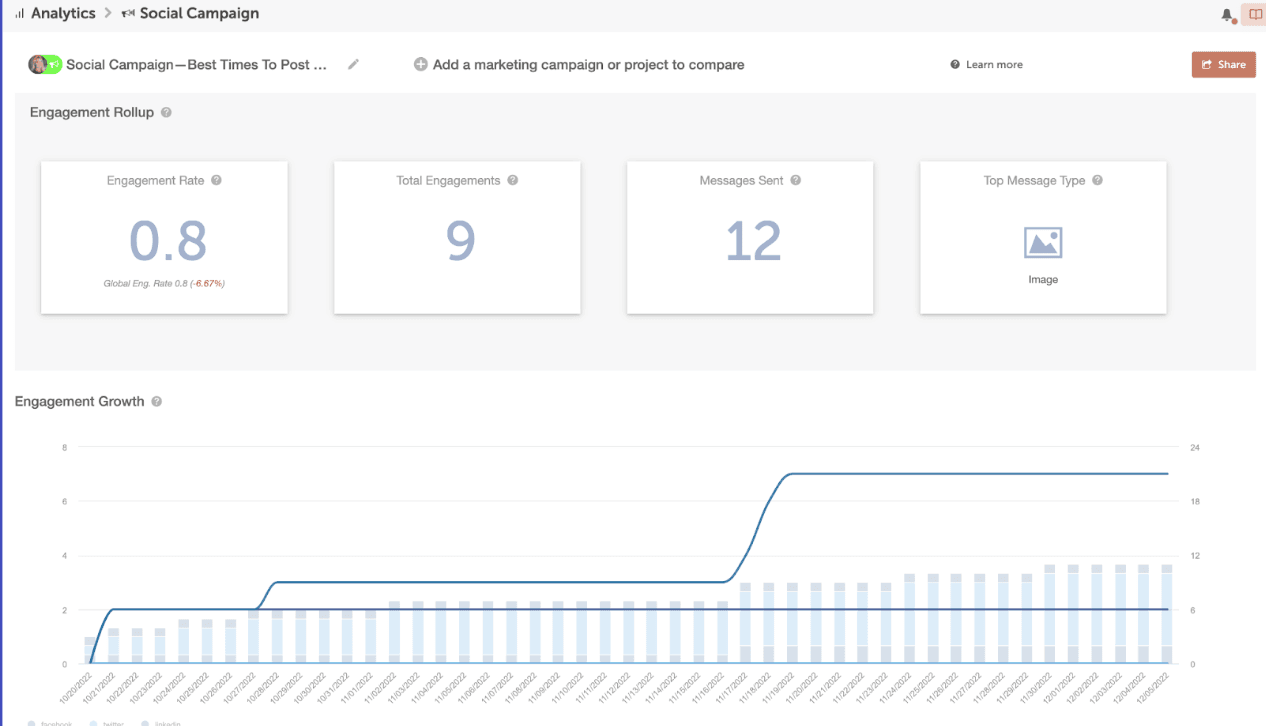Click help icon beside Messages Sent
Screen dimensions: 1266x726
point(796,181)
